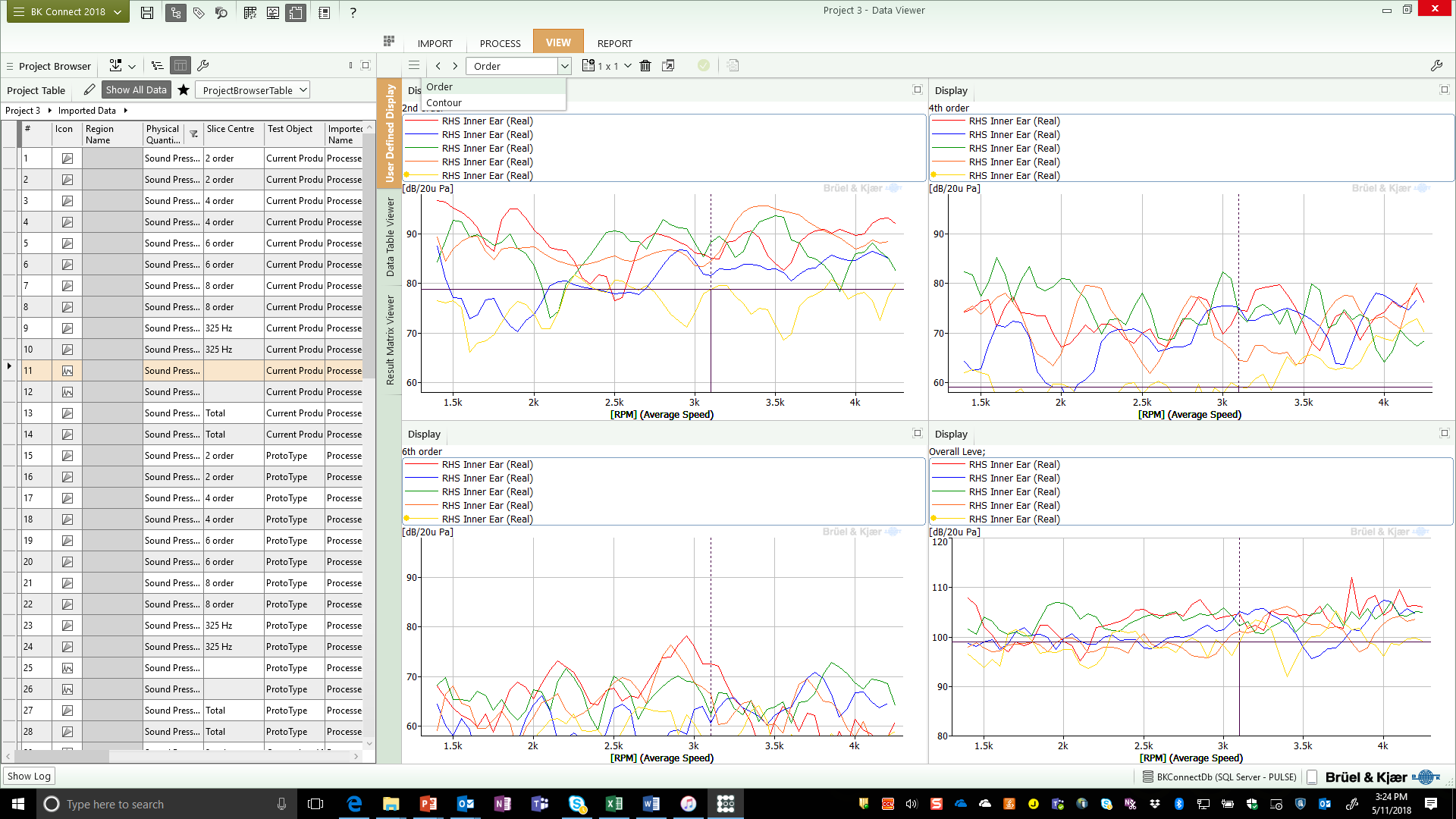Image resolution: width=1456 pixels, height=819 pixels.
Task: Toggle the table view in Project Browser
Action: click(180, 66)
